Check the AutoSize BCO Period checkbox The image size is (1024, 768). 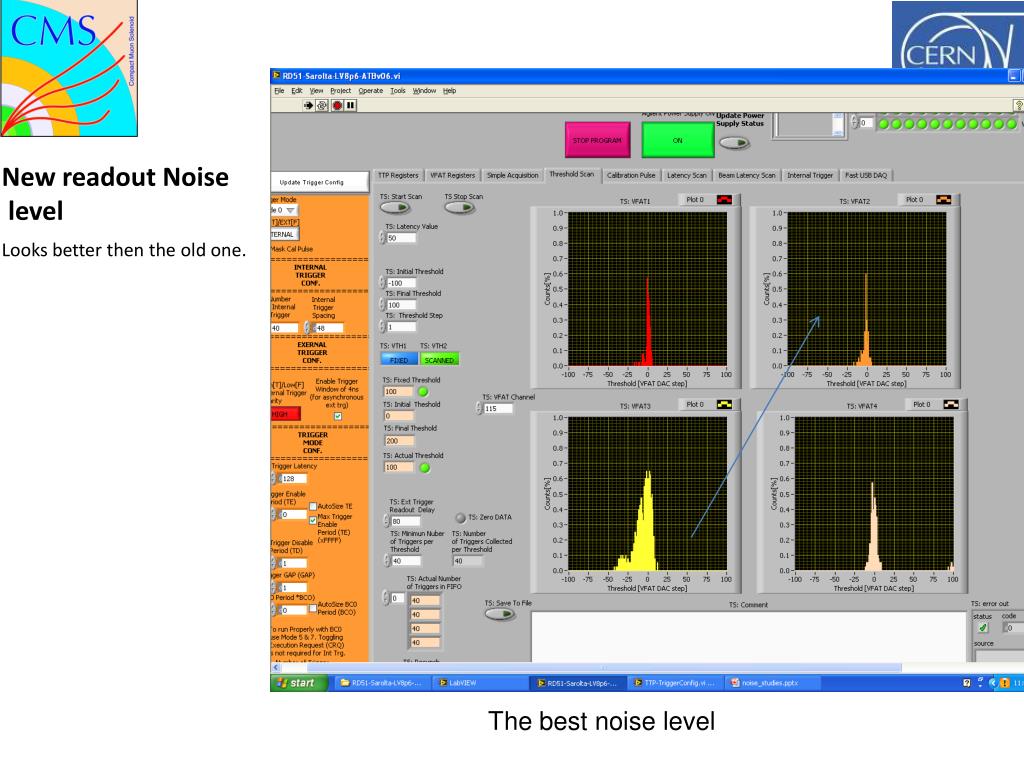click(313, 608)
